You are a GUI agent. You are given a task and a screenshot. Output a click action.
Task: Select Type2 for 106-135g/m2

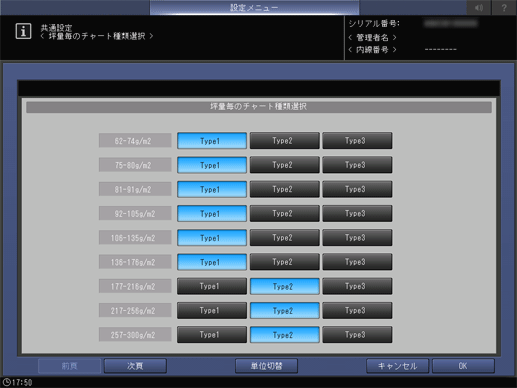[284, 238]
